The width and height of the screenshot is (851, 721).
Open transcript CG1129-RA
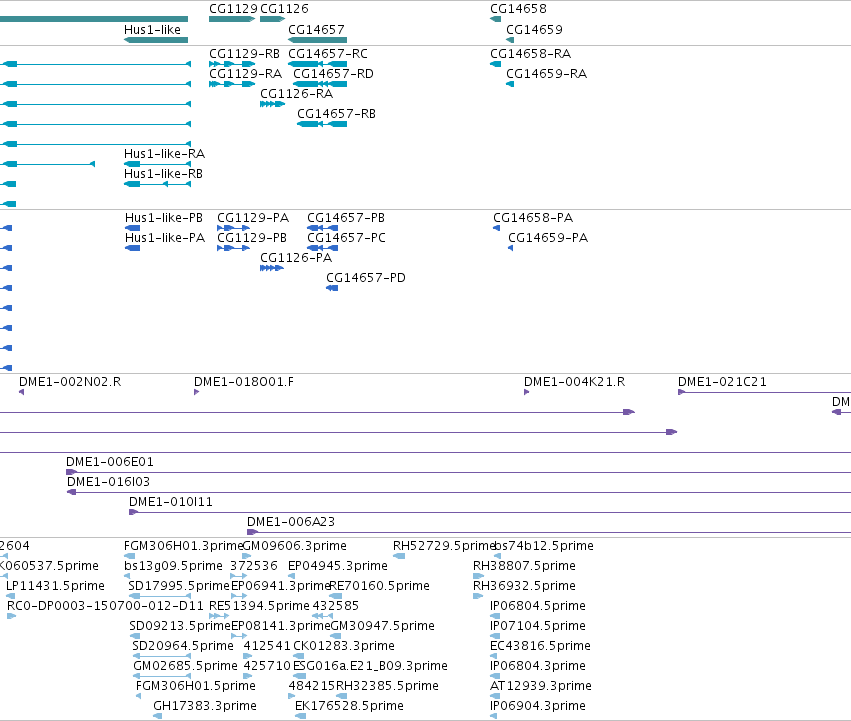(232, 84)
